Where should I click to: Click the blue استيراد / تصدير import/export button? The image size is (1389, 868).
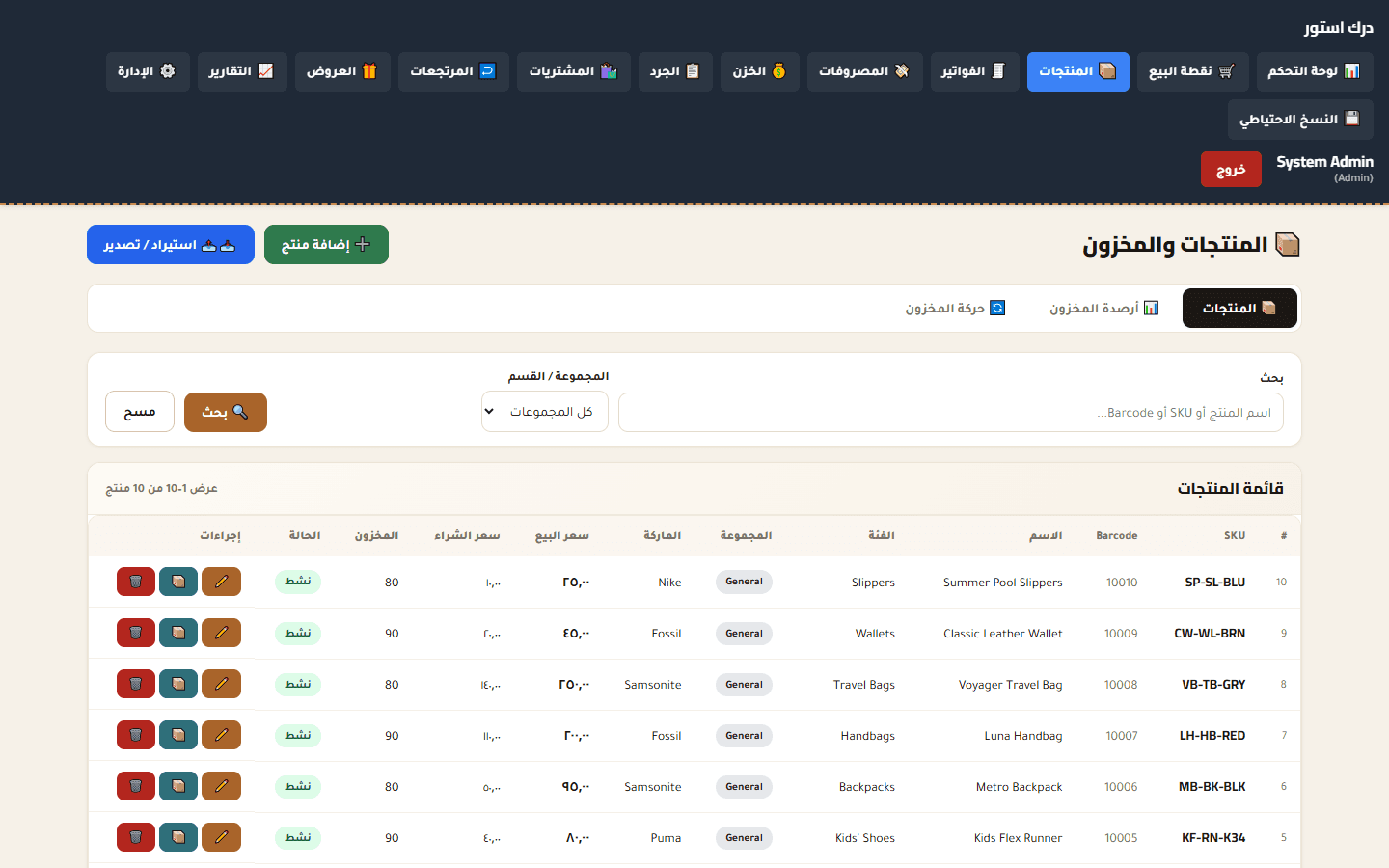coord(171,245)
